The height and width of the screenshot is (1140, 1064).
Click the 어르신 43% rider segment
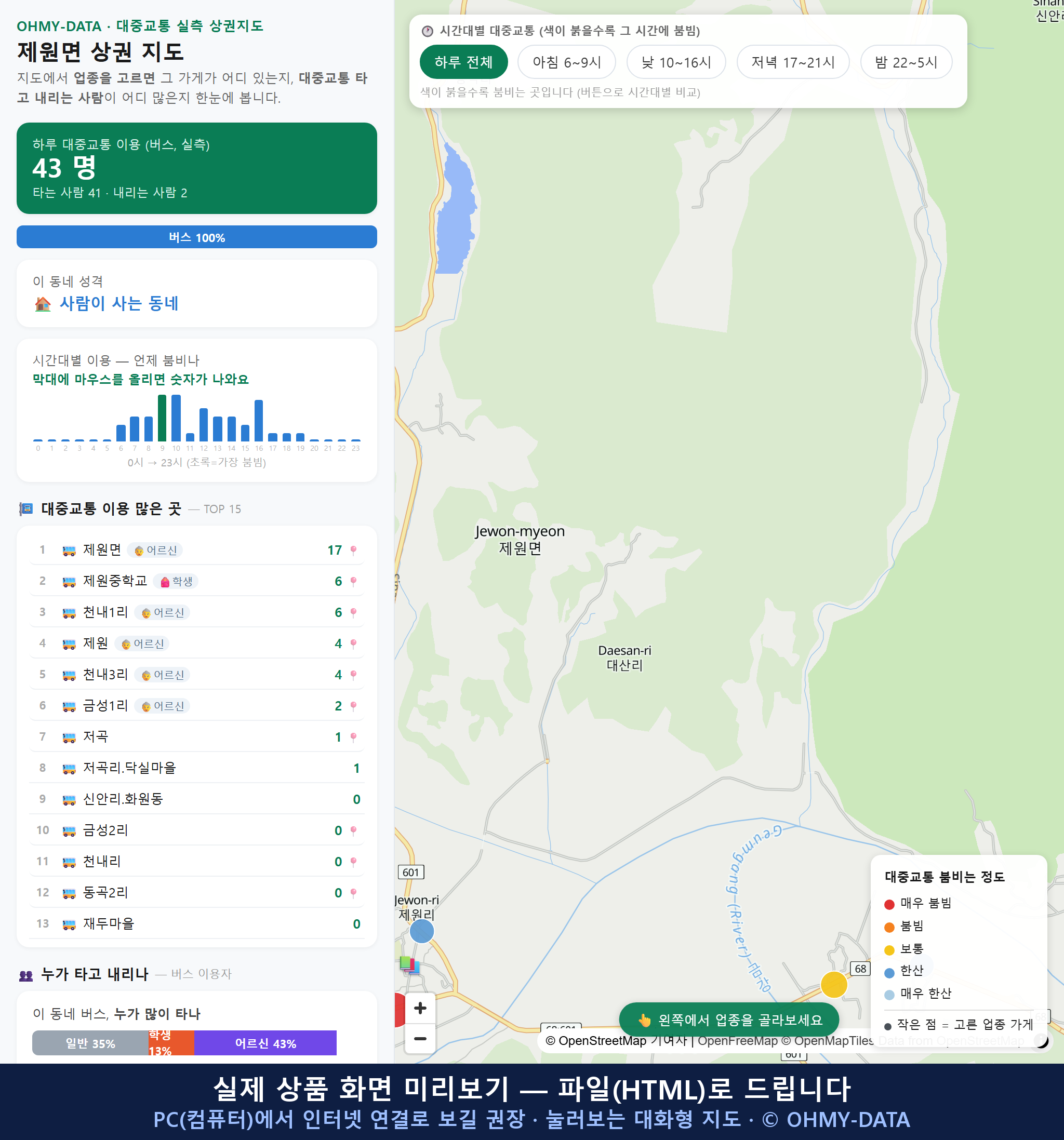265,1043
